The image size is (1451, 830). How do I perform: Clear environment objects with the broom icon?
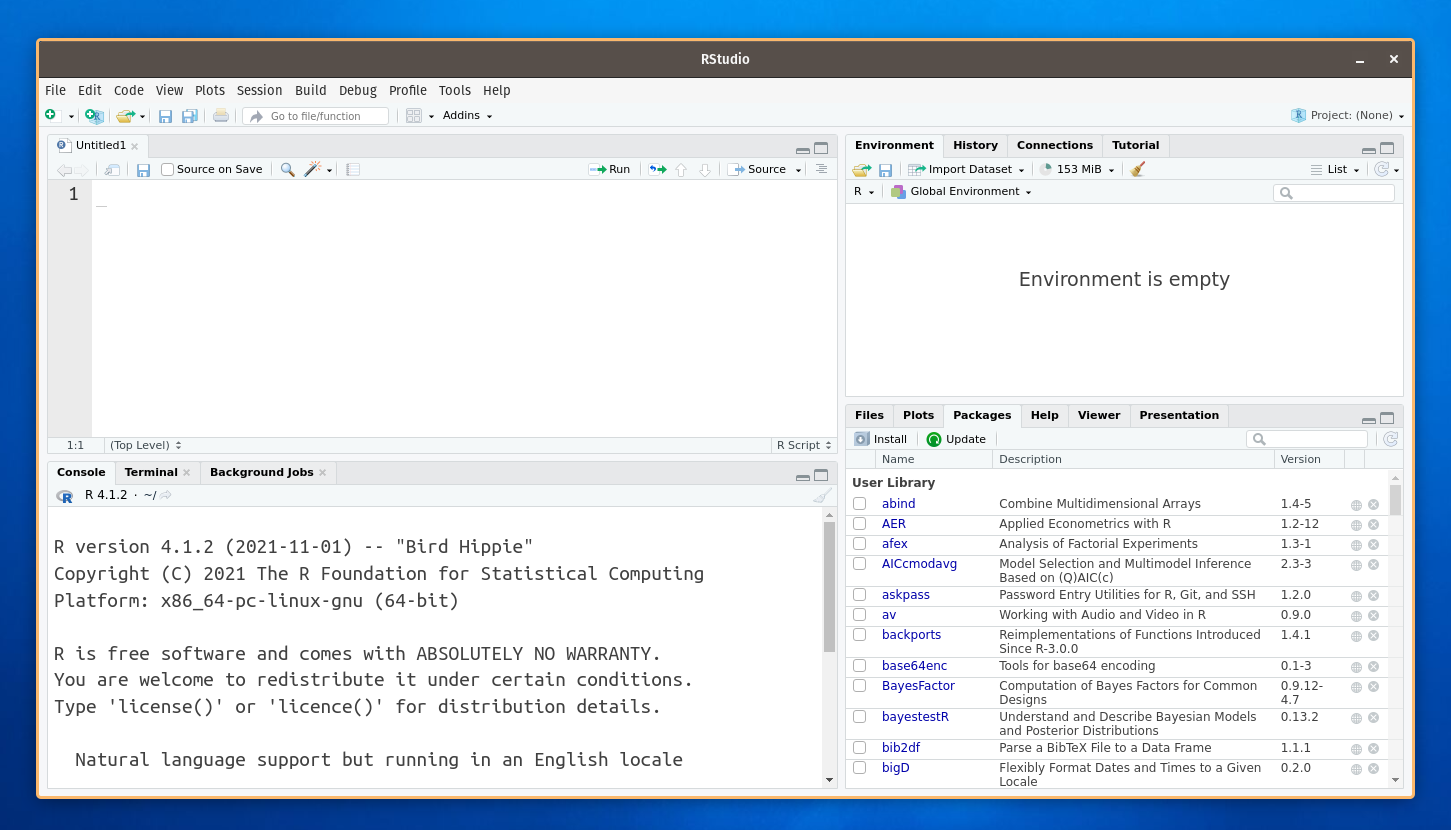point(1138,170)
